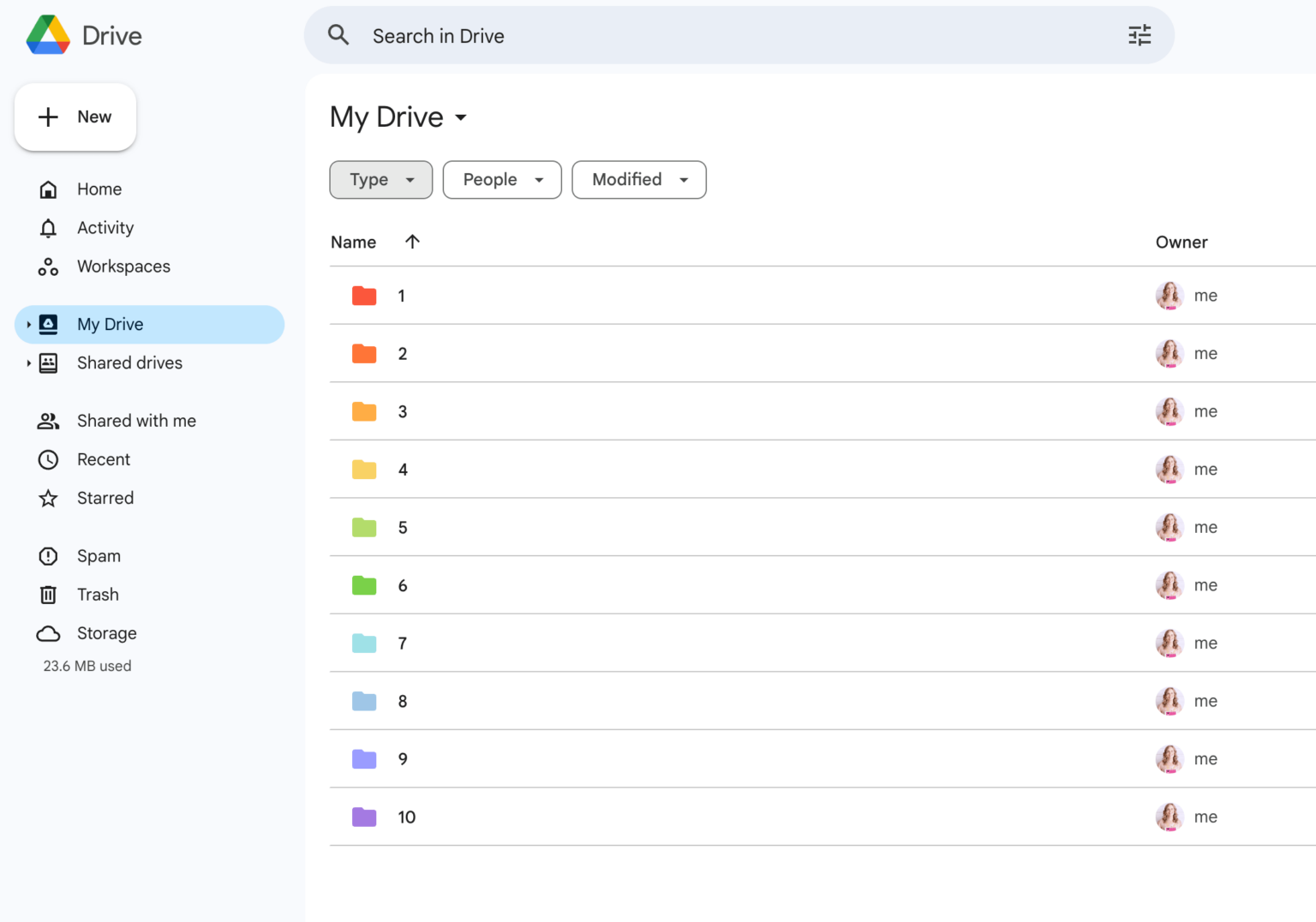View Starred files via star icon

pos(48,498)
